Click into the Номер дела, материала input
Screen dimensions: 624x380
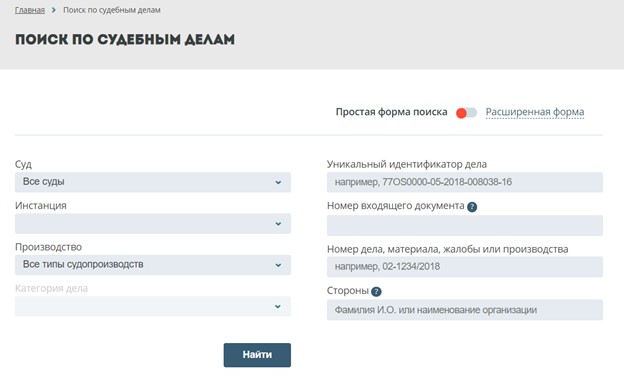coord(465,267)
